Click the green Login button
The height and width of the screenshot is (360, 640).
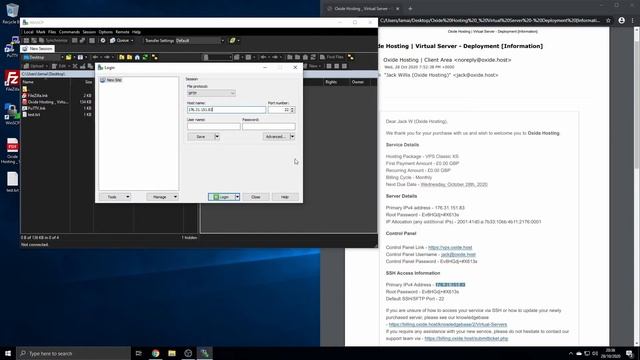[222, 197]
